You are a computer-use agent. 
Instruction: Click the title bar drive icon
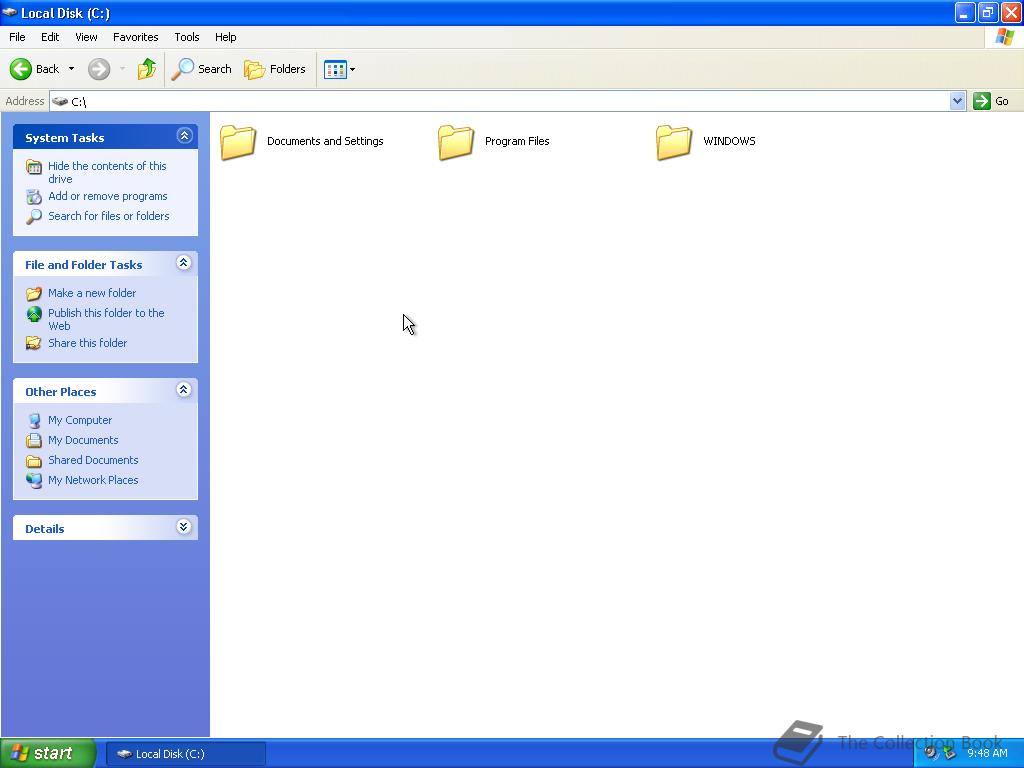point(10,12)
